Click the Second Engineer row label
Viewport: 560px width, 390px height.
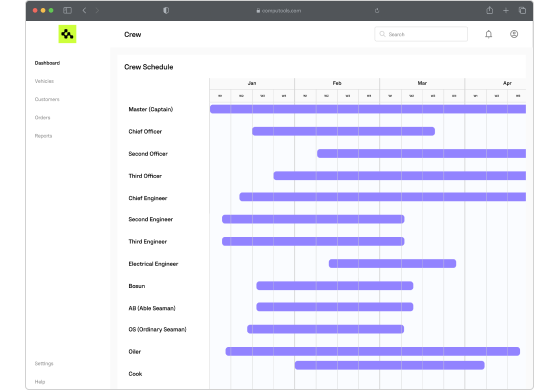[151, 219]
